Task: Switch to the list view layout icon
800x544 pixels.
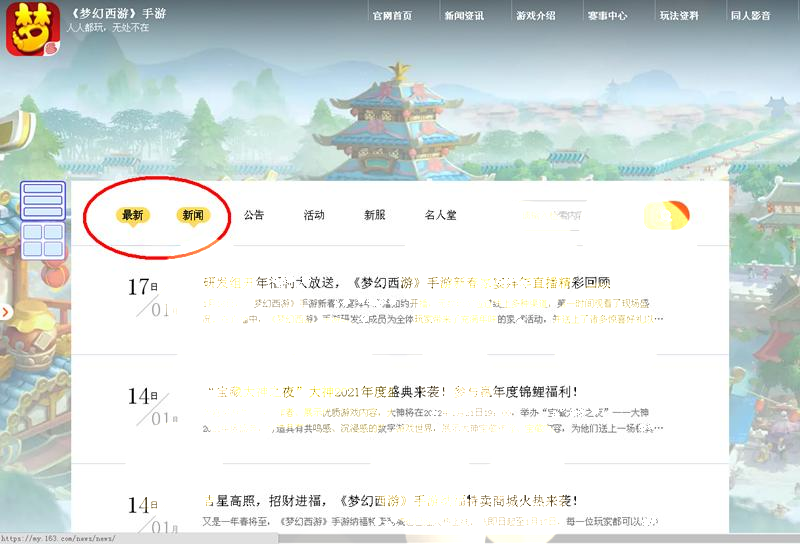Action: coord(43,201)
